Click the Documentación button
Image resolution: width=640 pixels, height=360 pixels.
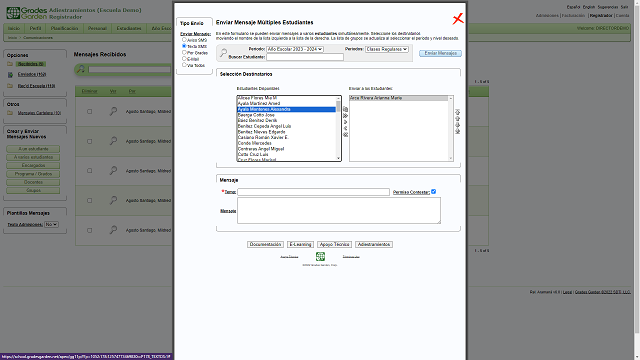click(265, 244)
